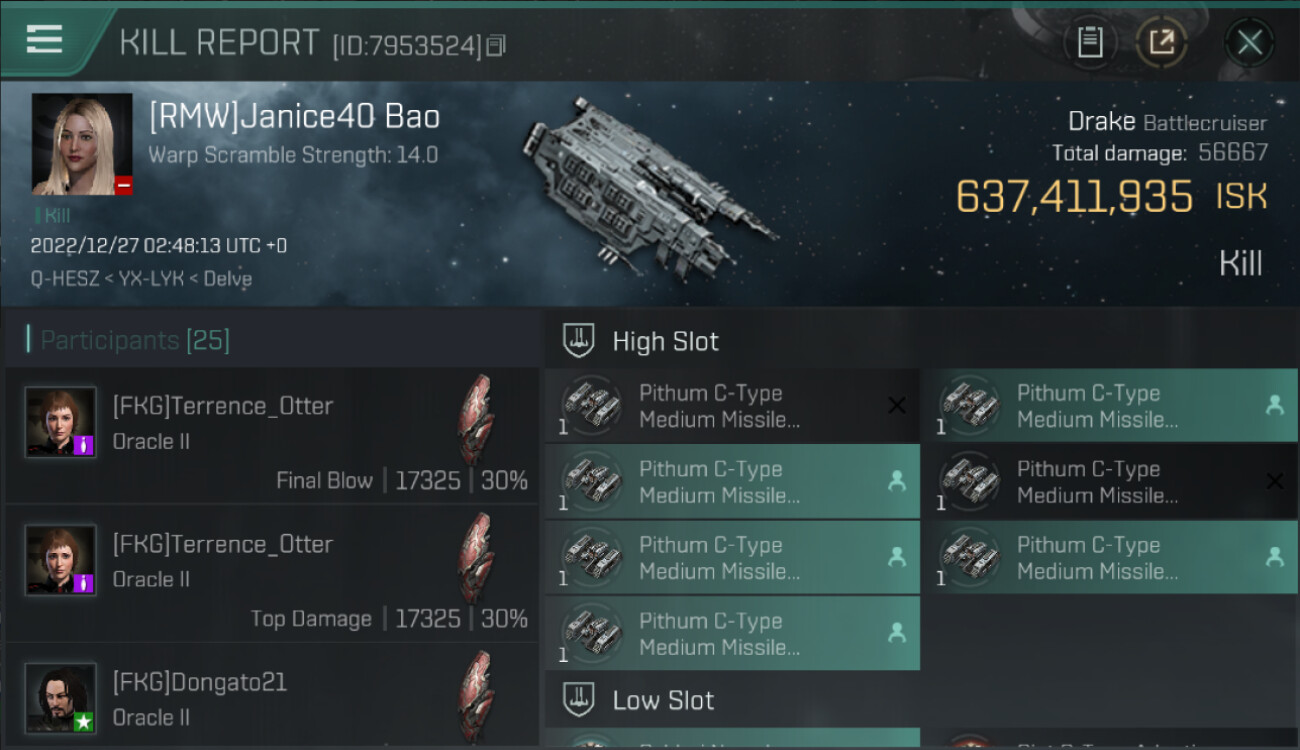Click person icon on top-right launcher

tap(1275, 405)
